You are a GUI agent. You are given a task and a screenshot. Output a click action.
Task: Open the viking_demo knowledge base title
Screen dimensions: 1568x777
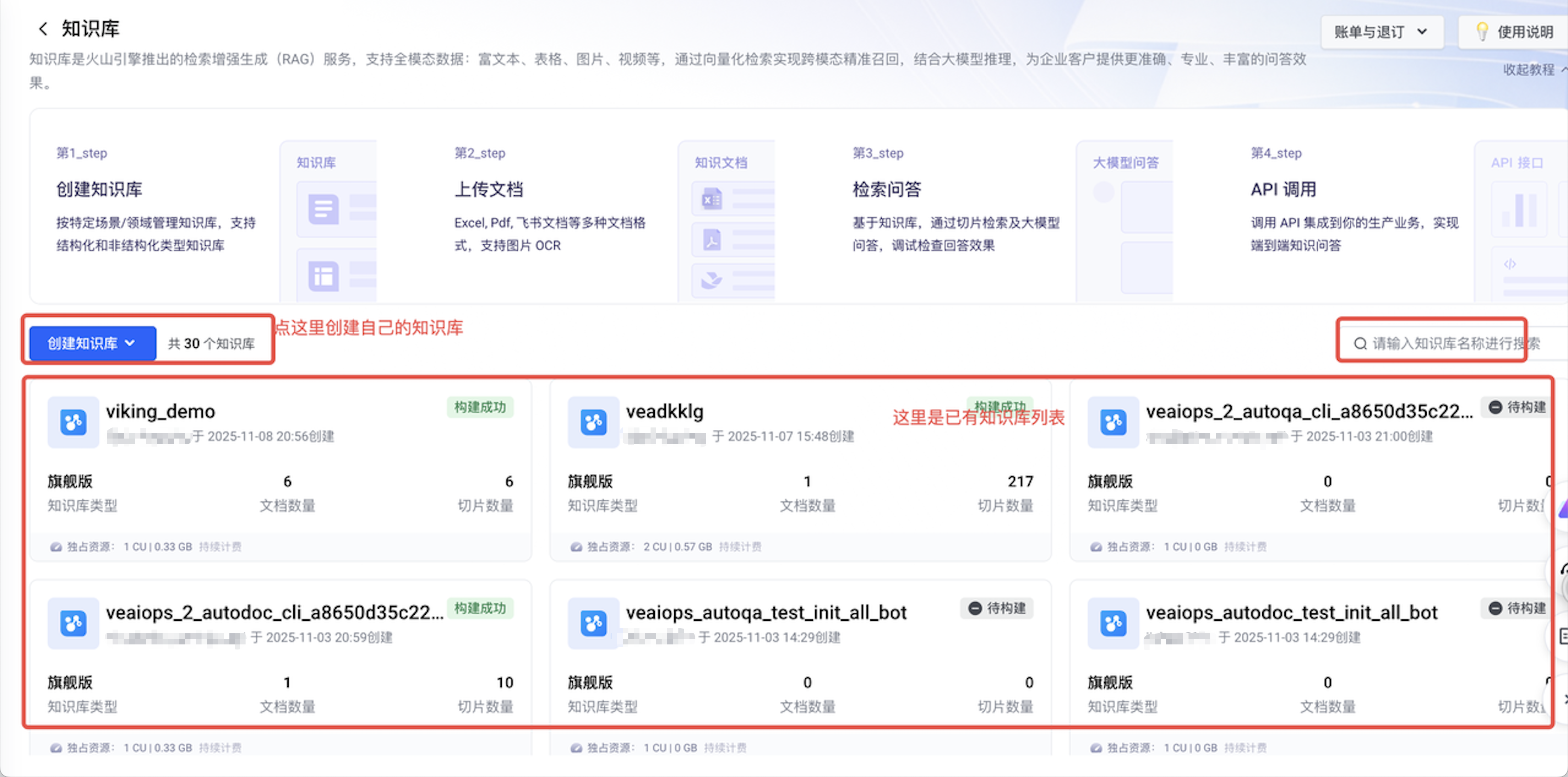(x=160, y=411)
